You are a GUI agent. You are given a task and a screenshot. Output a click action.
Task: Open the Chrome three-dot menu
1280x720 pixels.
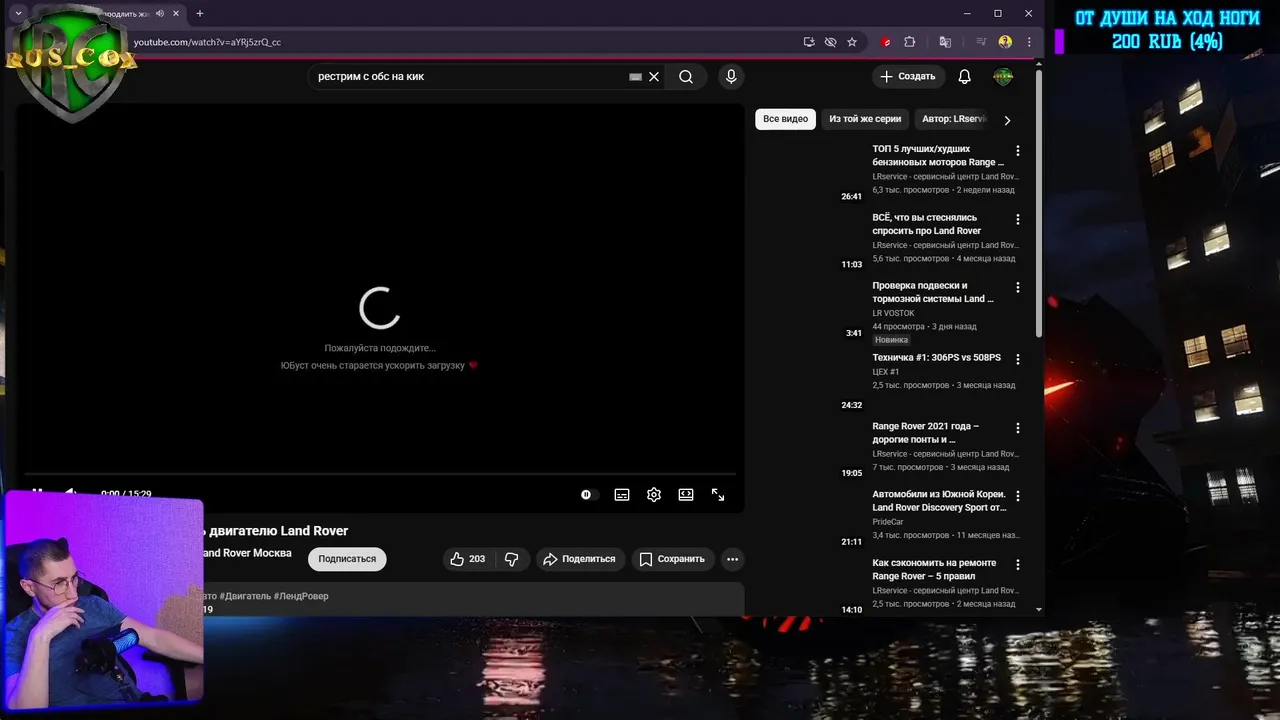click(1029, 42)
